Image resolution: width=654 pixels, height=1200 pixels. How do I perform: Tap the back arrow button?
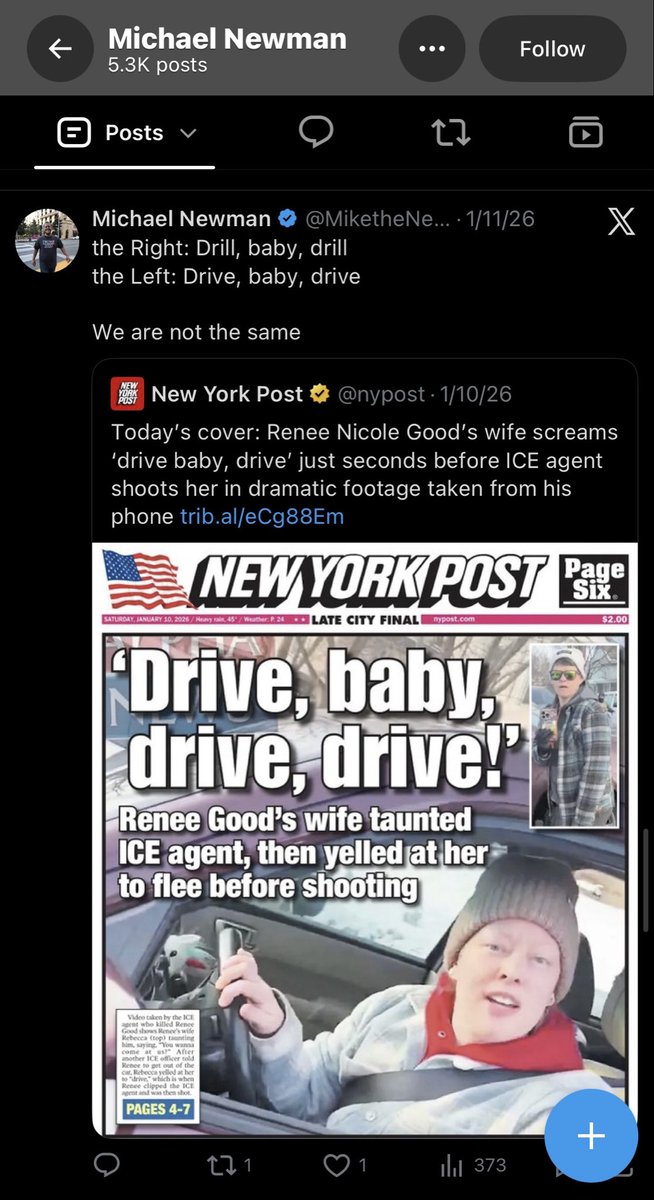tap(60, 49)
